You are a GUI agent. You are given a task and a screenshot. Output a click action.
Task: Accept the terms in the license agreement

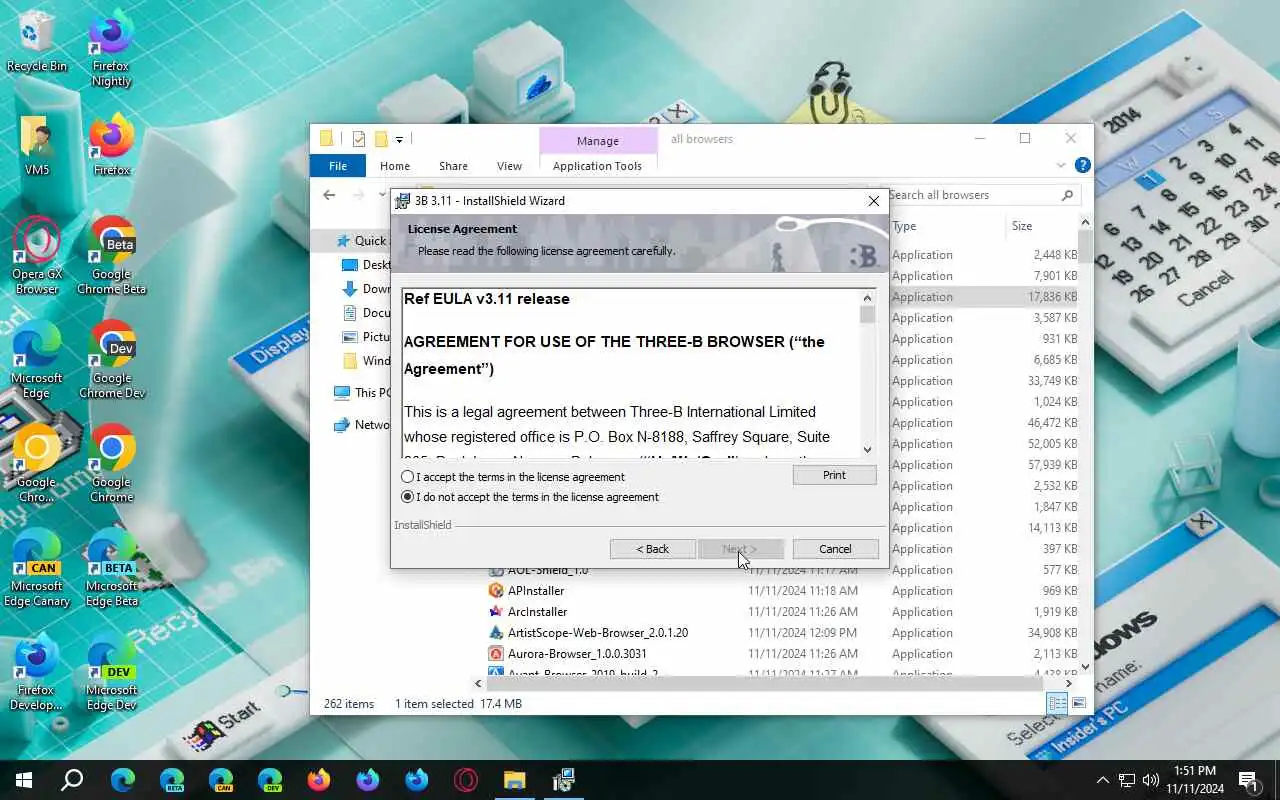(x=407, y=477)
